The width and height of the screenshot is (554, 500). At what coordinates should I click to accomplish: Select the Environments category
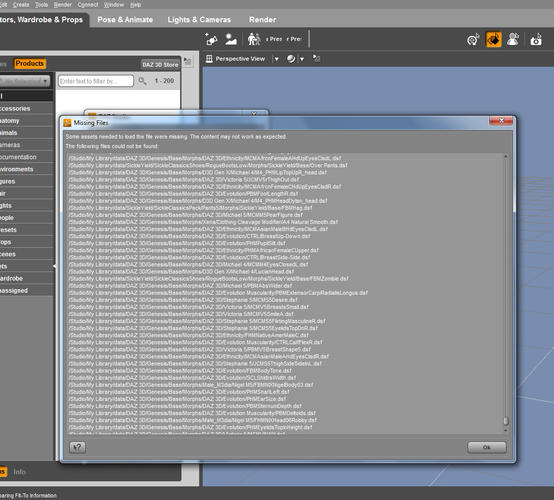(x=26, y=169)
